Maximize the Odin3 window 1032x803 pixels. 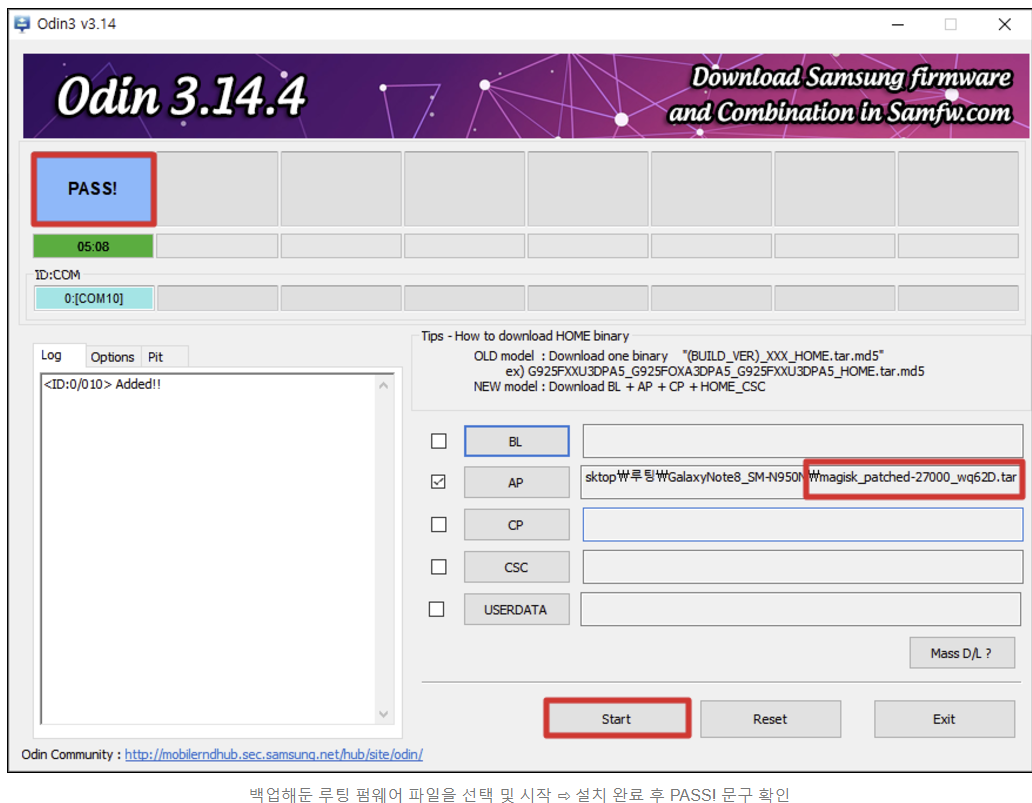click(951, 24)
